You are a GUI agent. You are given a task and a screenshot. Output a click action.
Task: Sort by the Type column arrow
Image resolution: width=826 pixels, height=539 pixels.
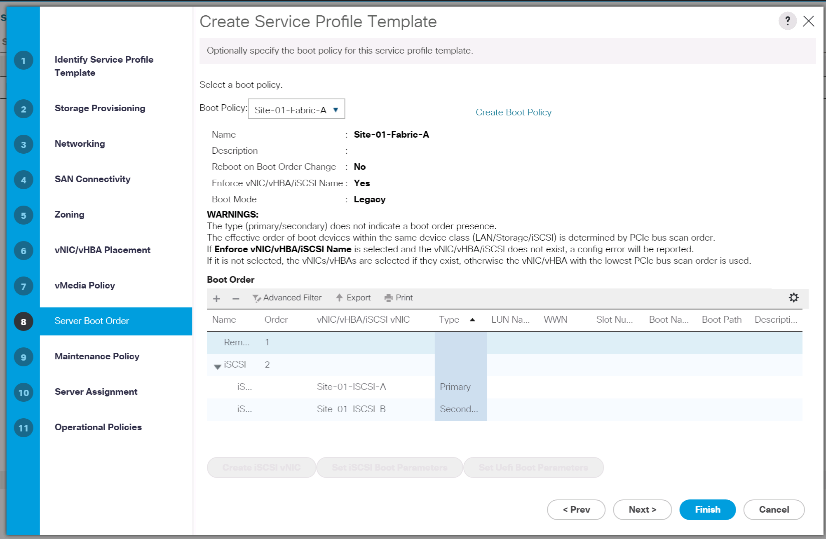click(472, 320)
